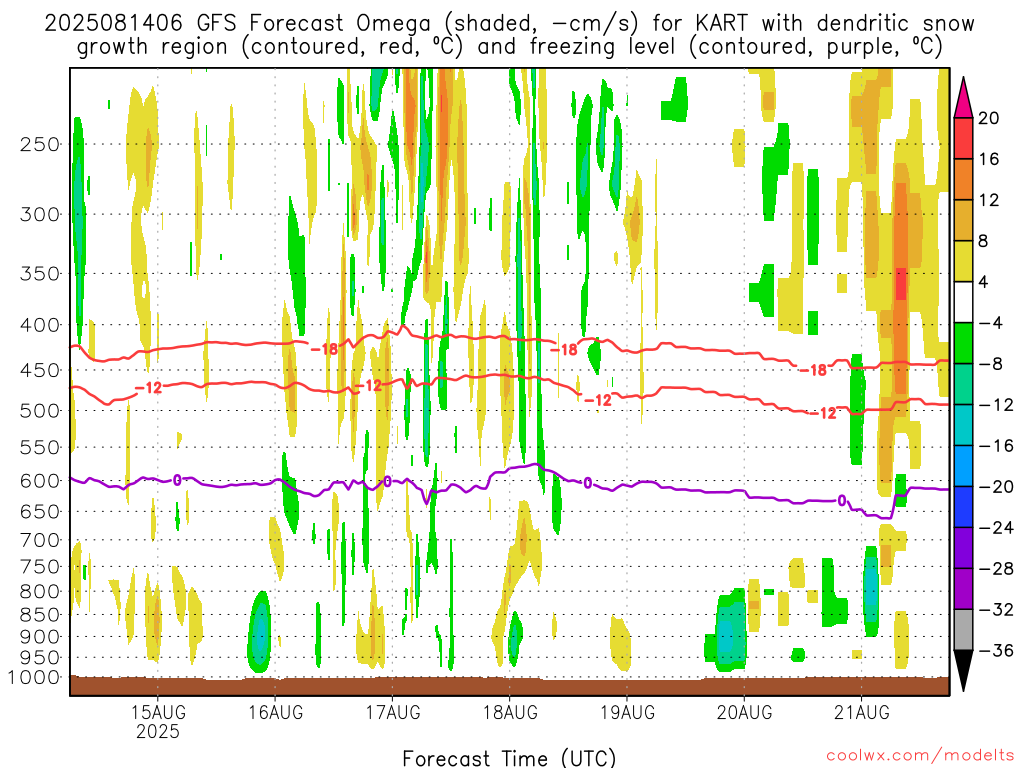Screen dimensions: 1024x768
Task: Click the 18AUG date label
Action: (510, 712)
